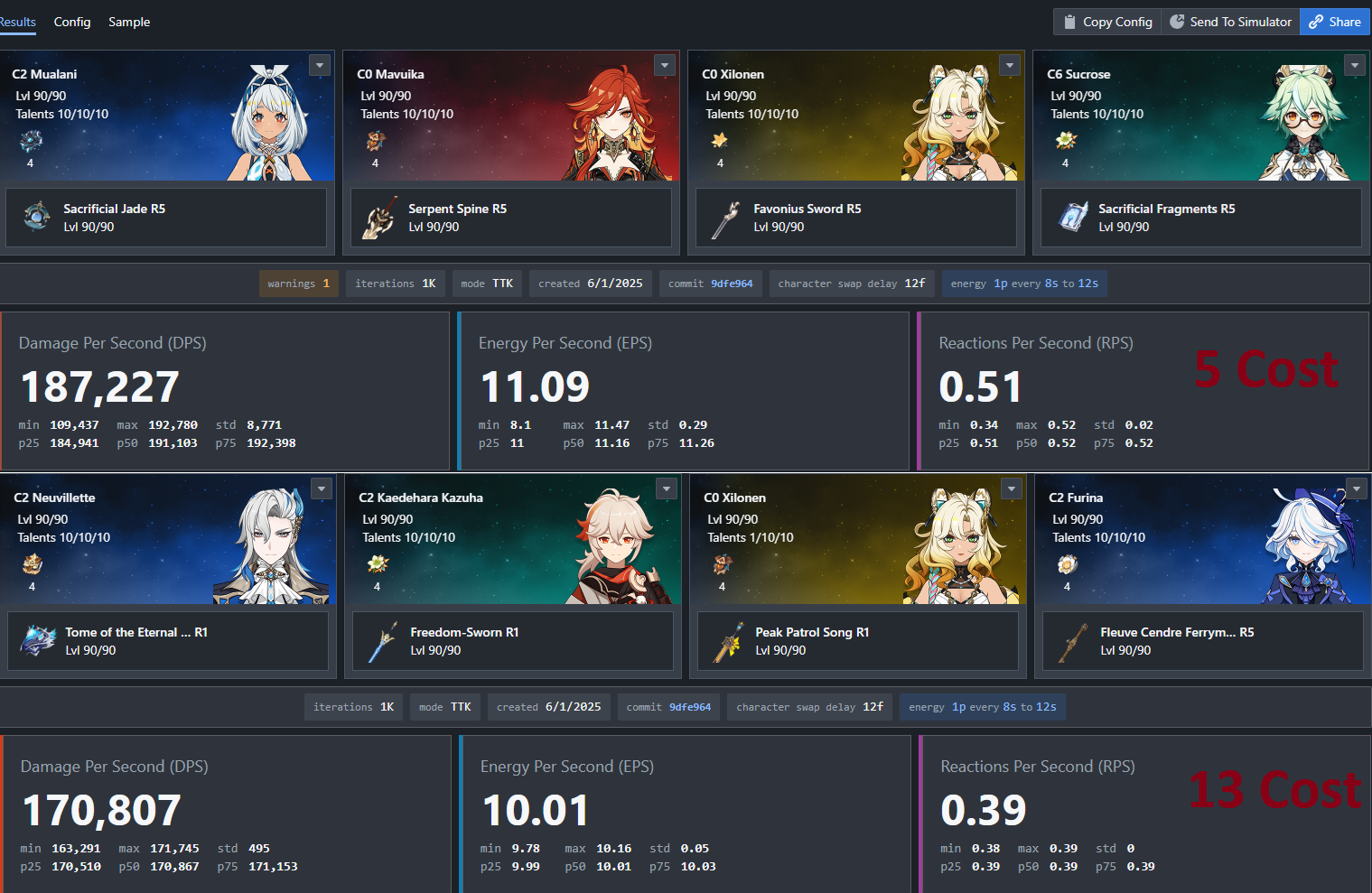Viewport: 1372px width, 893px height.
Task: Switch to the Config tab
Action: 72,22
